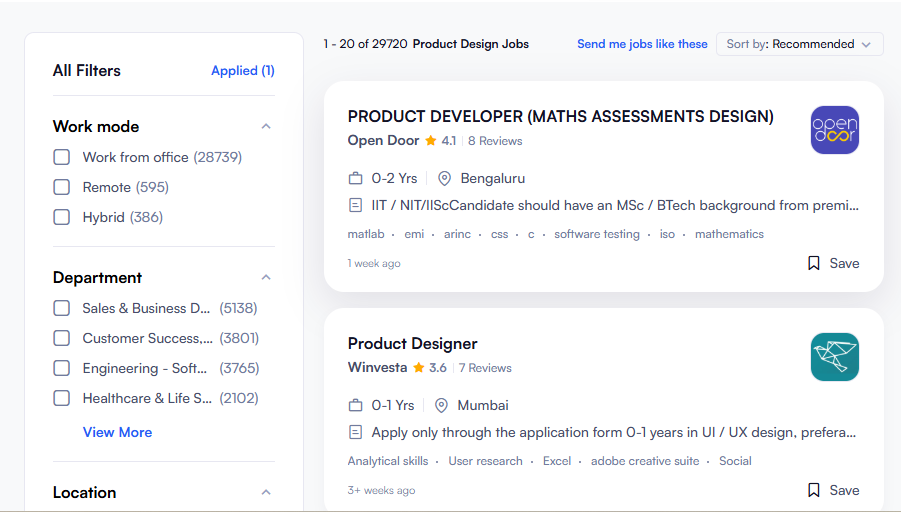This screenshot has height=512, width=901.
Task: Open the Winvesta company logo
Action: [x=834, y=357]
